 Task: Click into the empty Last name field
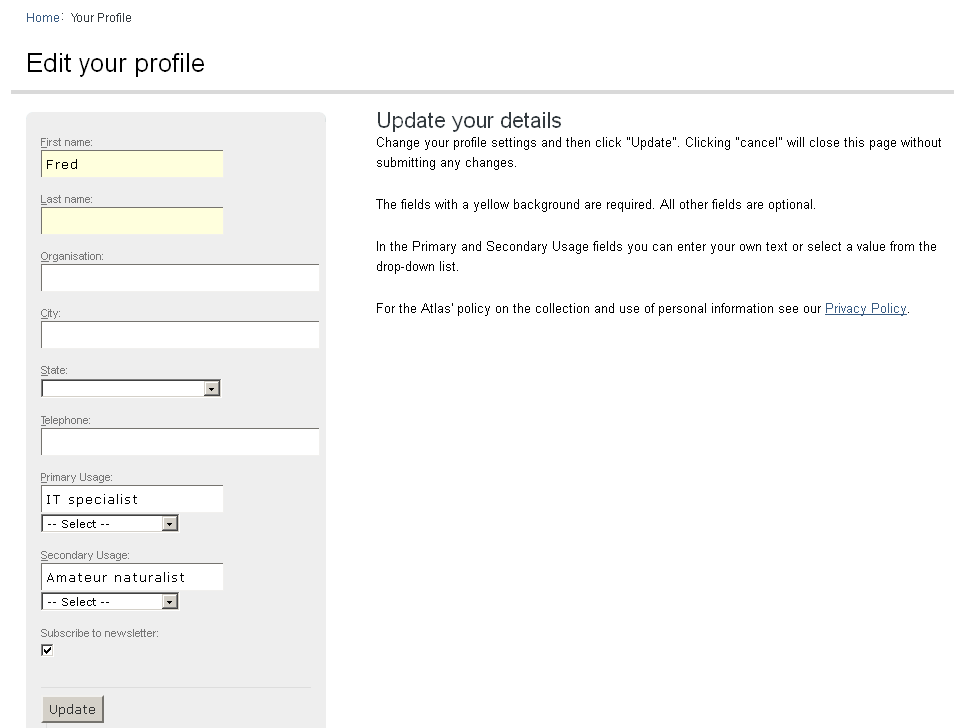pos(132,221)
